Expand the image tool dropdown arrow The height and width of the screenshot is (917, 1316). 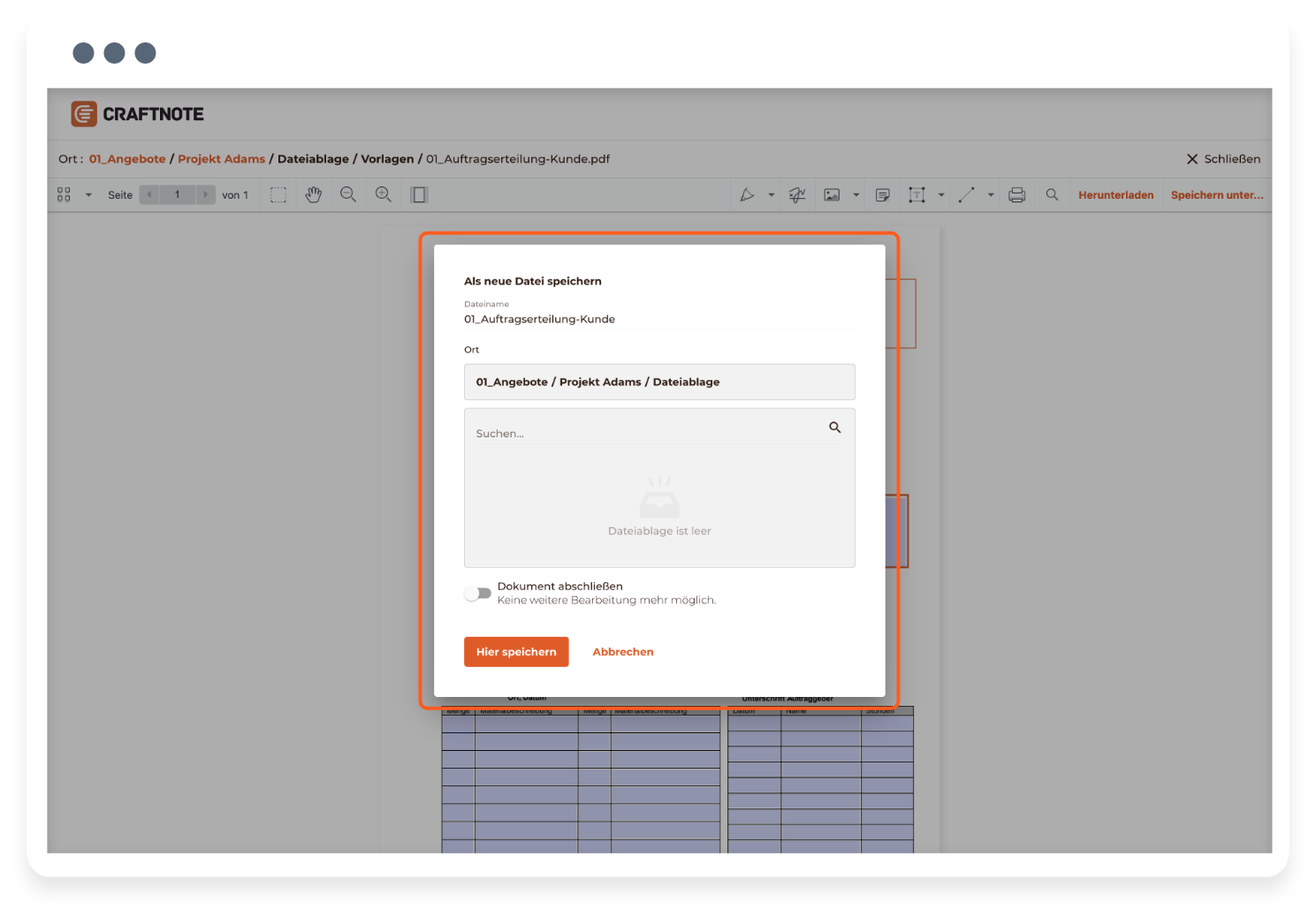pyautogui.click(x=856, y=195)
